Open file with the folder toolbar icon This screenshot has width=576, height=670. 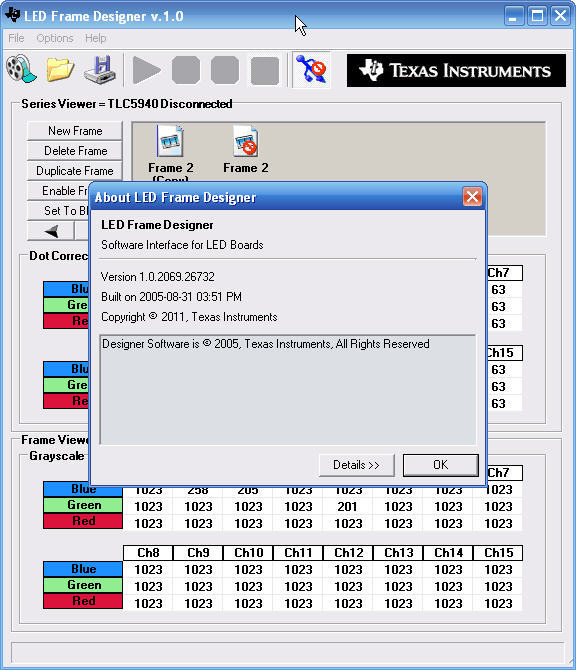click(60, 69)
